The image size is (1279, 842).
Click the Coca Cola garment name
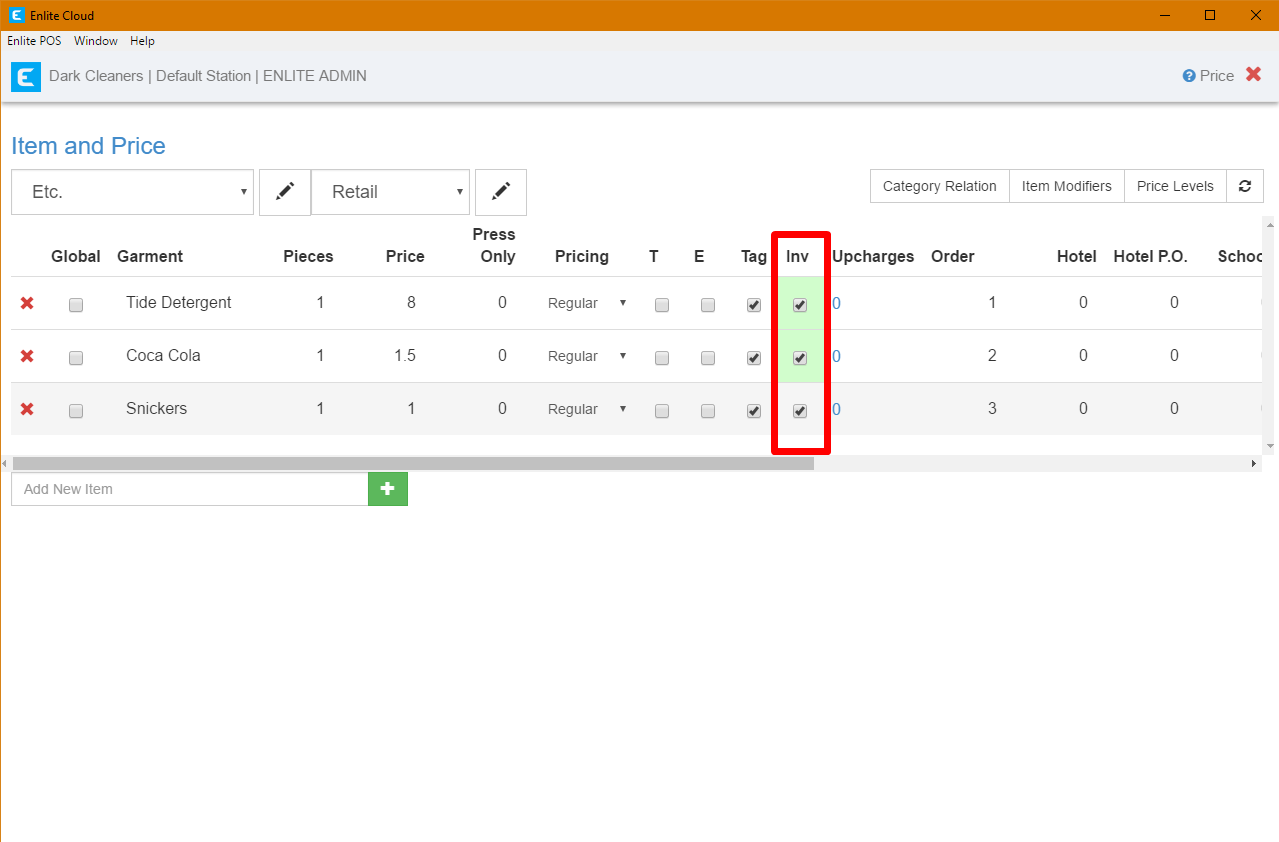(x=163, y=355)
